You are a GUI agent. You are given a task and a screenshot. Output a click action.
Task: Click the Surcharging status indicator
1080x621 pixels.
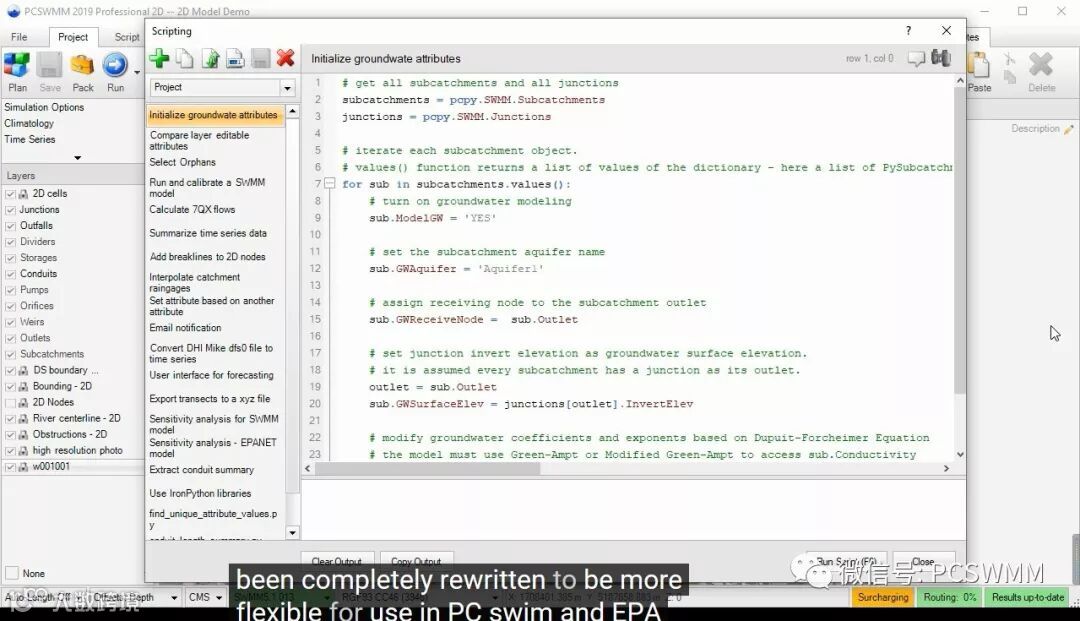tap(883, 598)
